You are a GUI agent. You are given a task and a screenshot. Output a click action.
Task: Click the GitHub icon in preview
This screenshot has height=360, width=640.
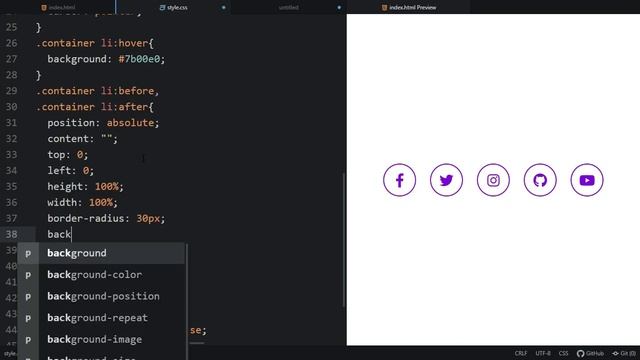click(x=540, y=180)
